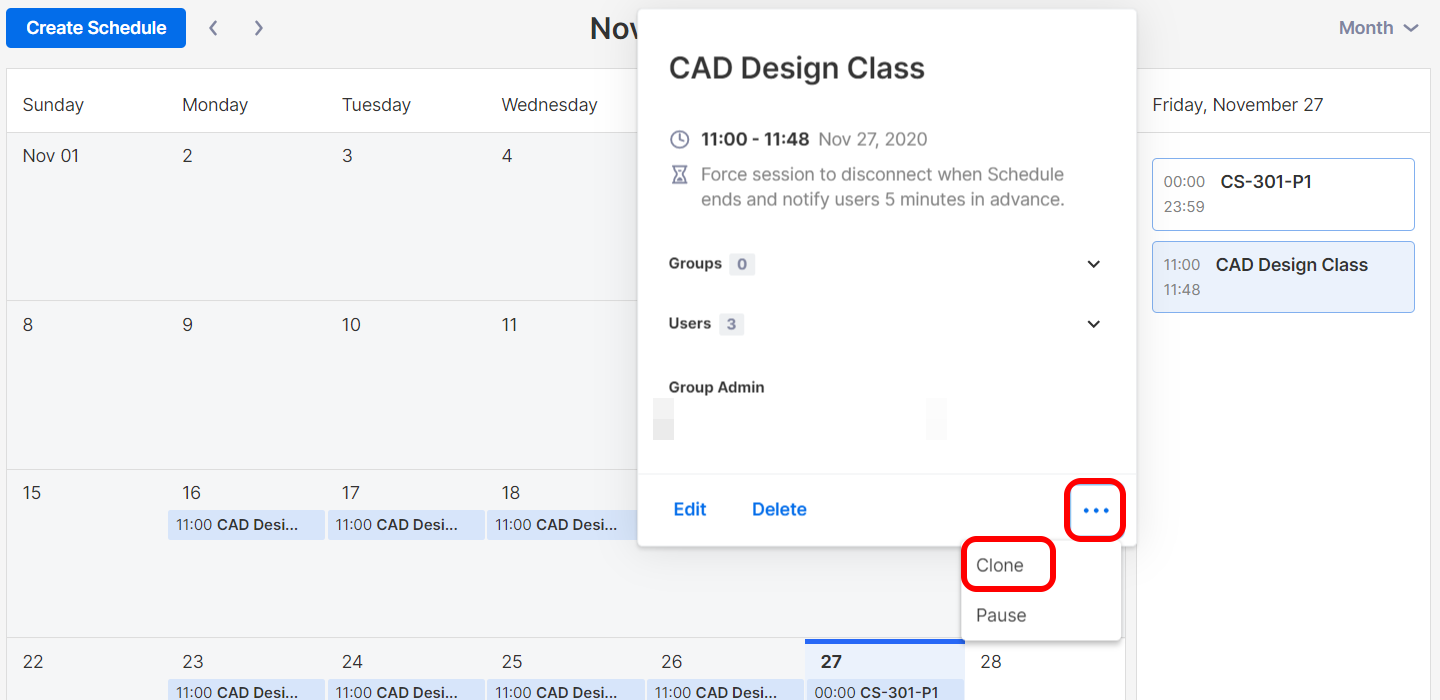Open the Month view dropdown
1440x700 pixels.
(x=1378, y=28)
